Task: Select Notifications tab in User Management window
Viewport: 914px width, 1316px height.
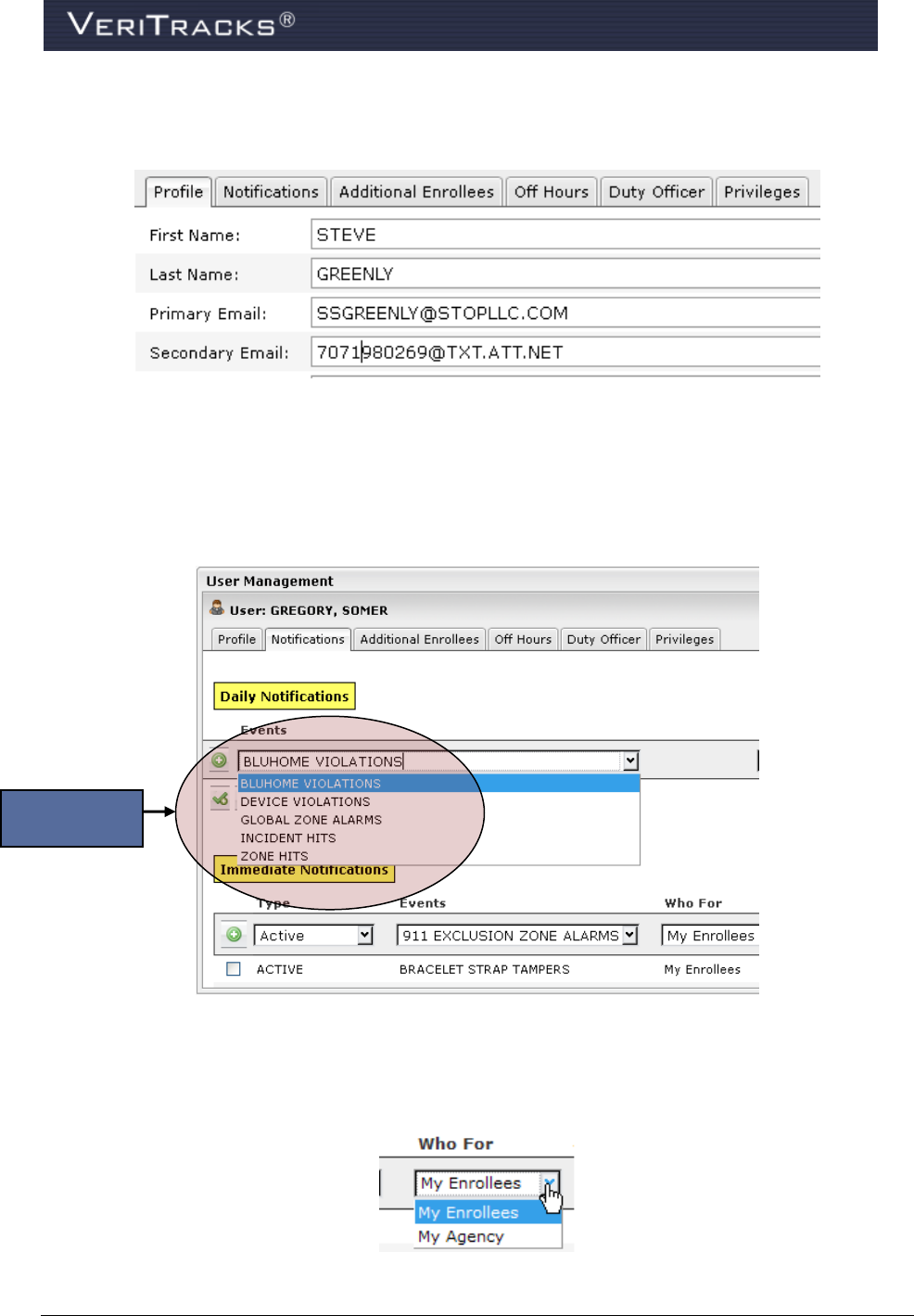Action: [308, 639]
